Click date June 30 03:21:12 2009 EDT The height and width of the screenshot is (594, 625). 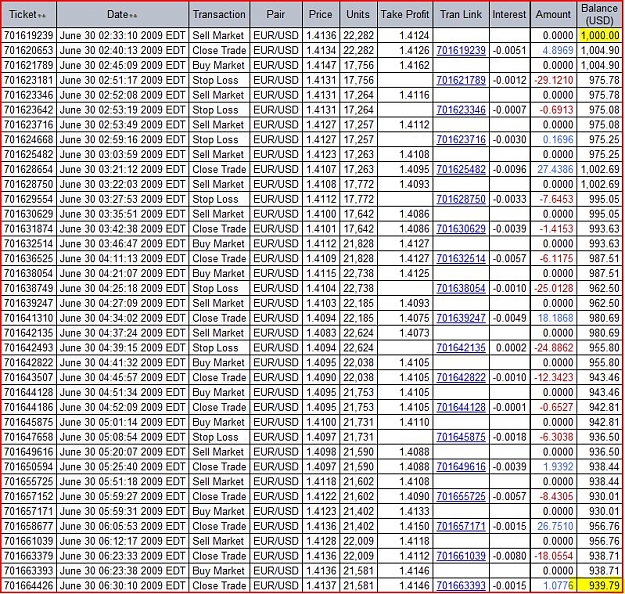122,169
